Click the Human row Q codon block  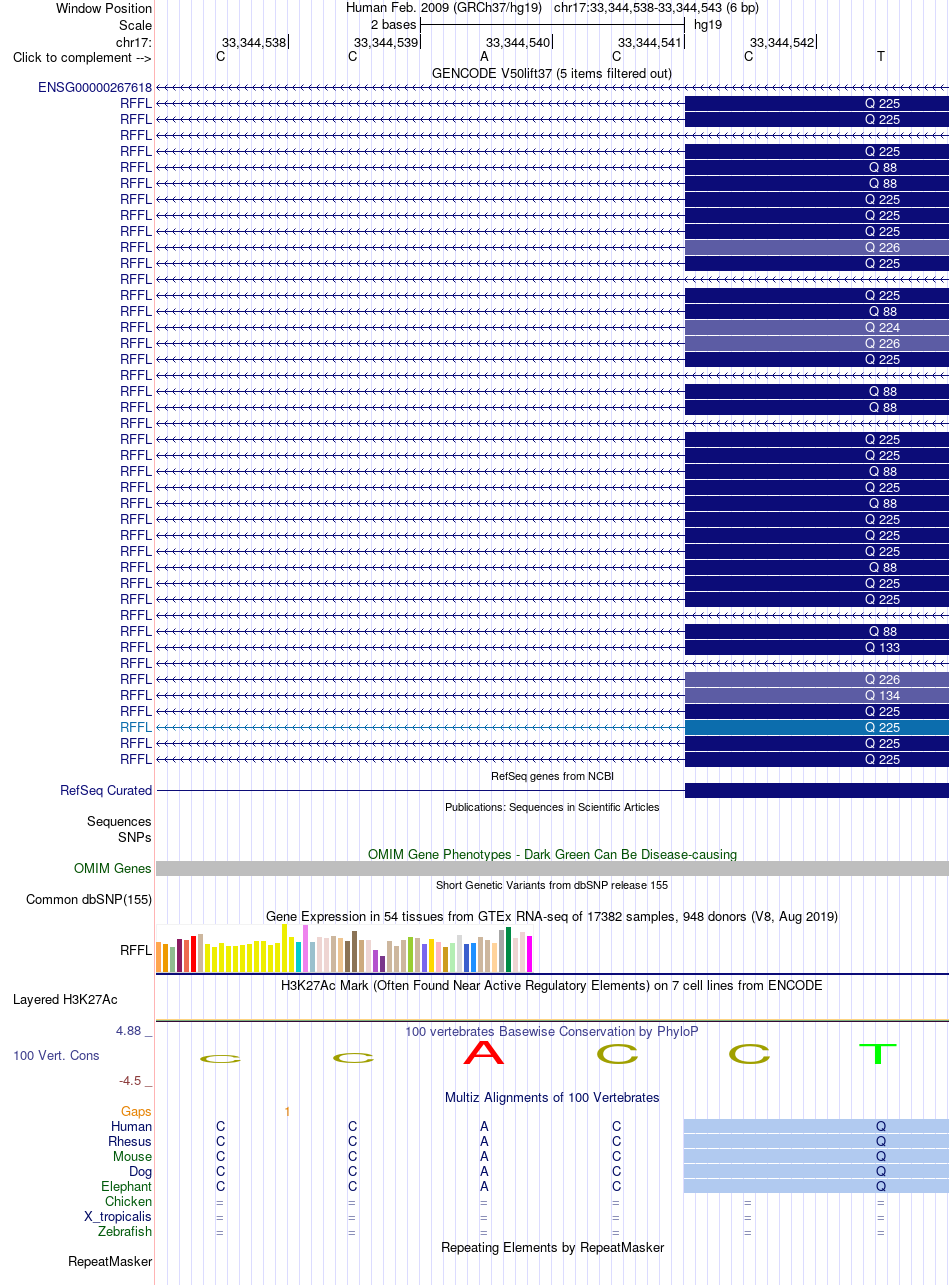(816, 1126)
